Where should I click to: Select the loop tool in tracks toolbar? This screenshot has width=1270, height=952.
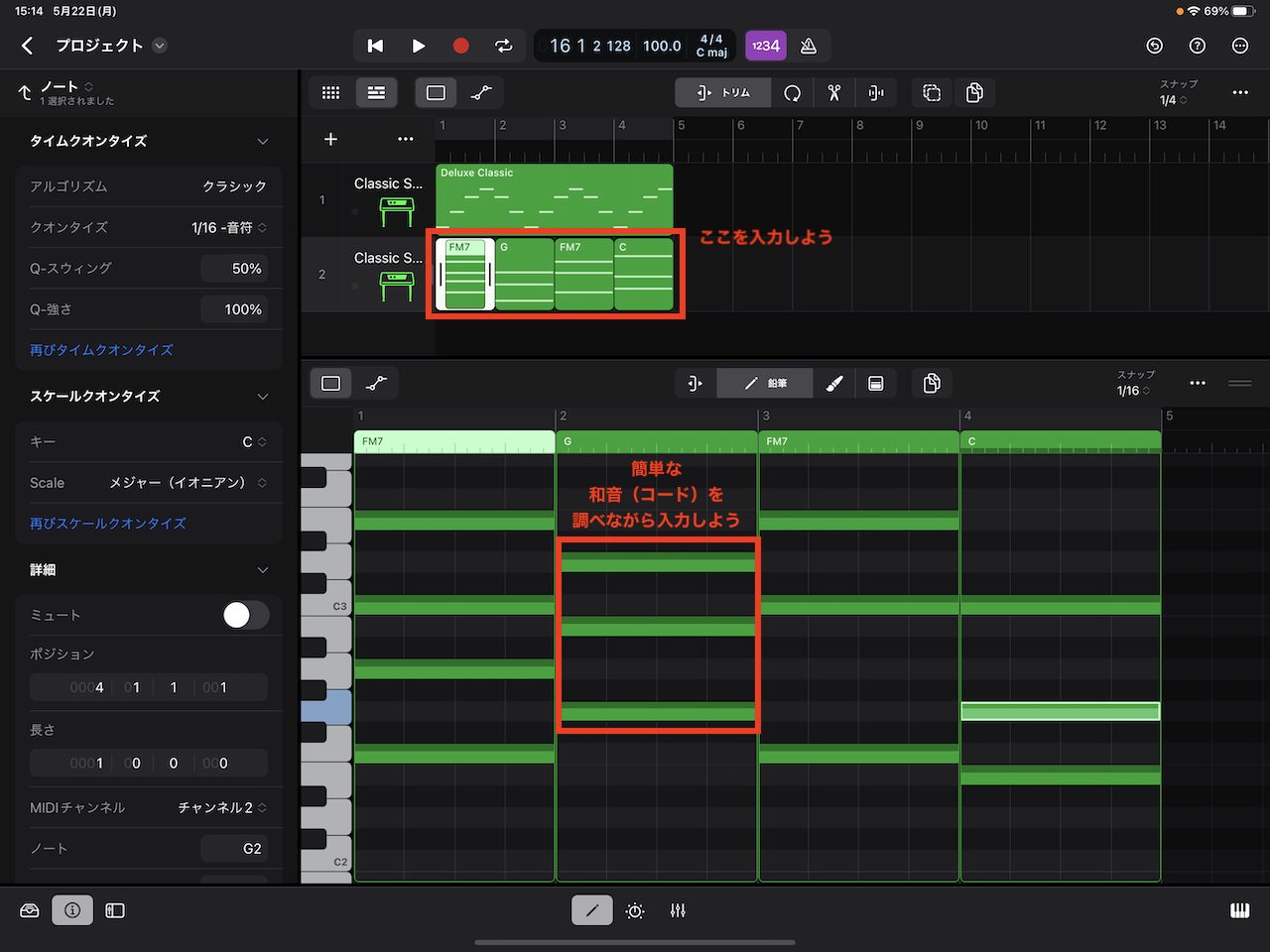click(x=792, y=92)
